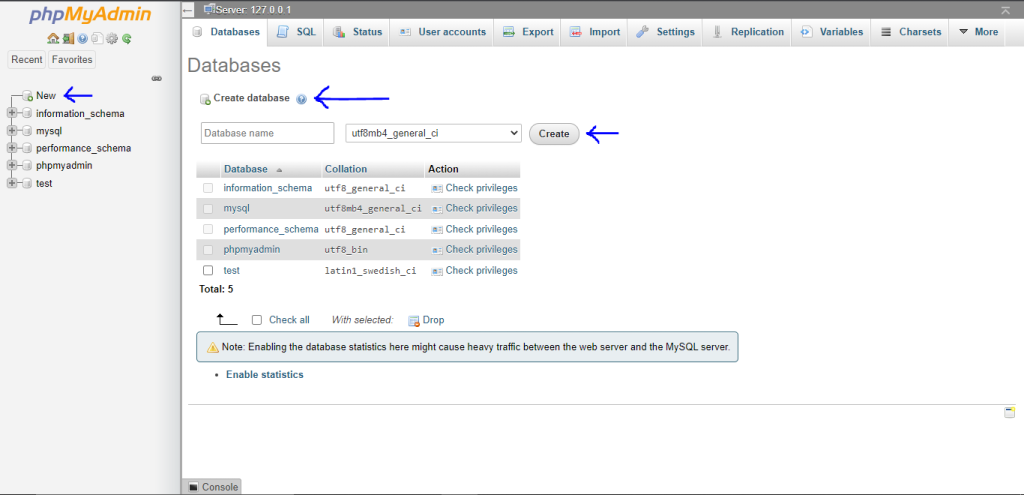Open the MySQL documentation pages icon
This screenshot has width=1024, height=495.
(97, 39)
